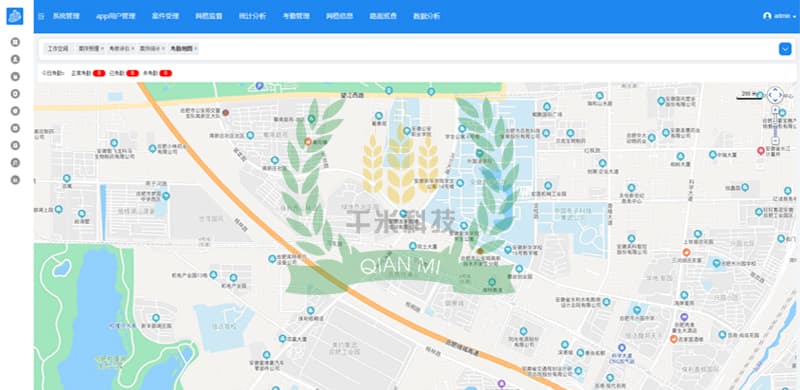
Task: Pan the map right with compass arrow
Action: coord(781,95)
